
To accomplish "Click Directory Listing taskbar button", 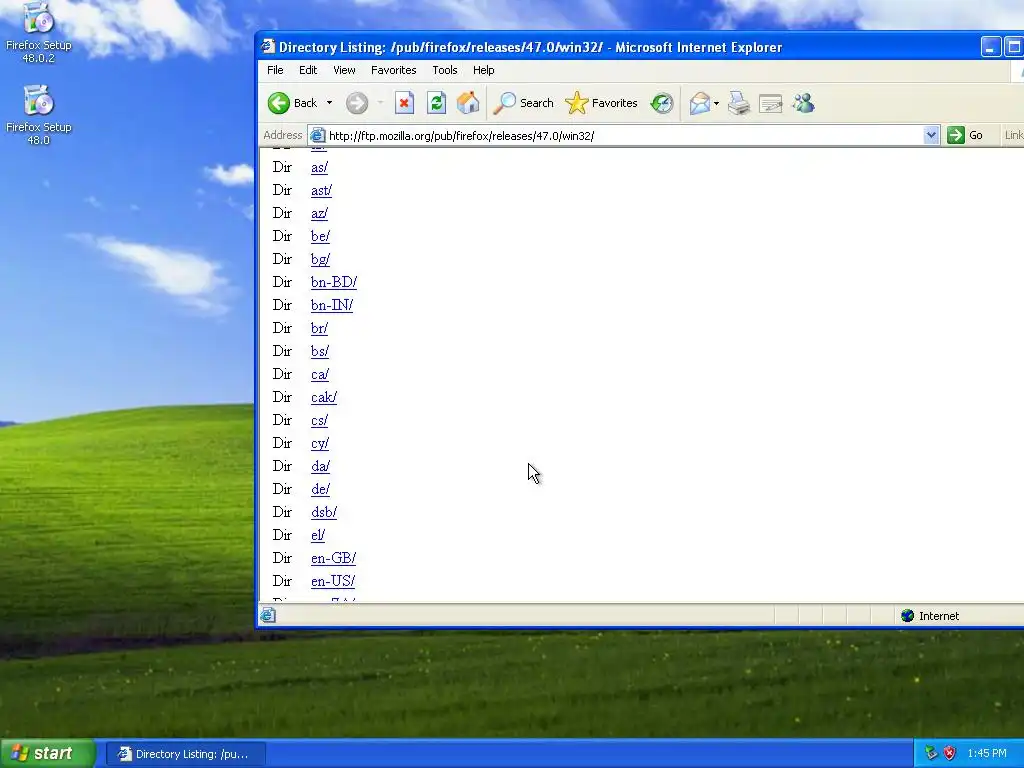I will 185,754.
